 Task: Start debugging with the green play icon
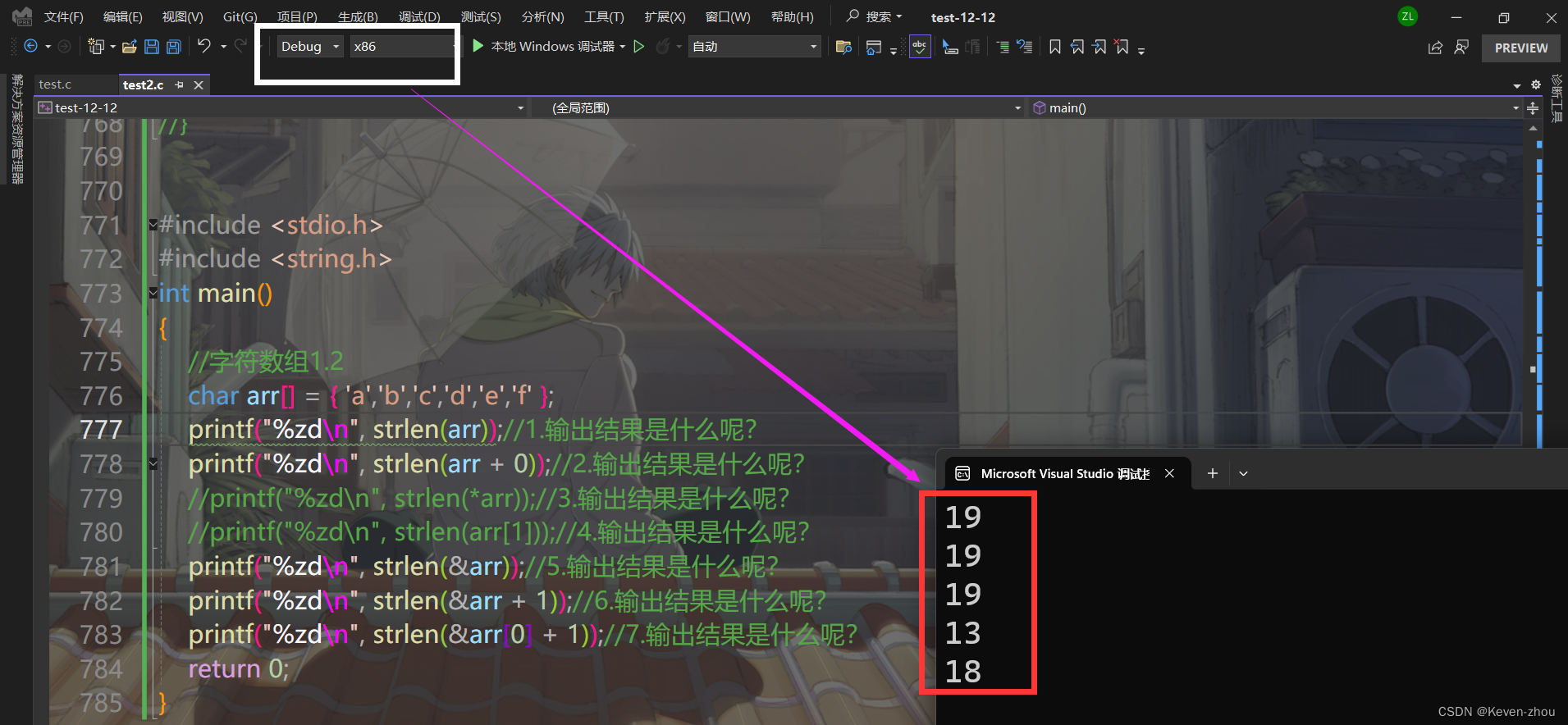478,46
